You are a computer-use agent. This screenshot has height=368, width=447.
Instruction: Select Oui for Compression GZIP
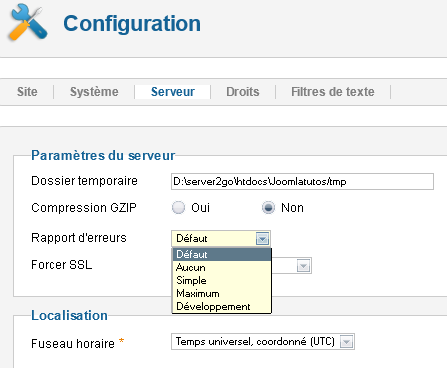pos(178,207)
